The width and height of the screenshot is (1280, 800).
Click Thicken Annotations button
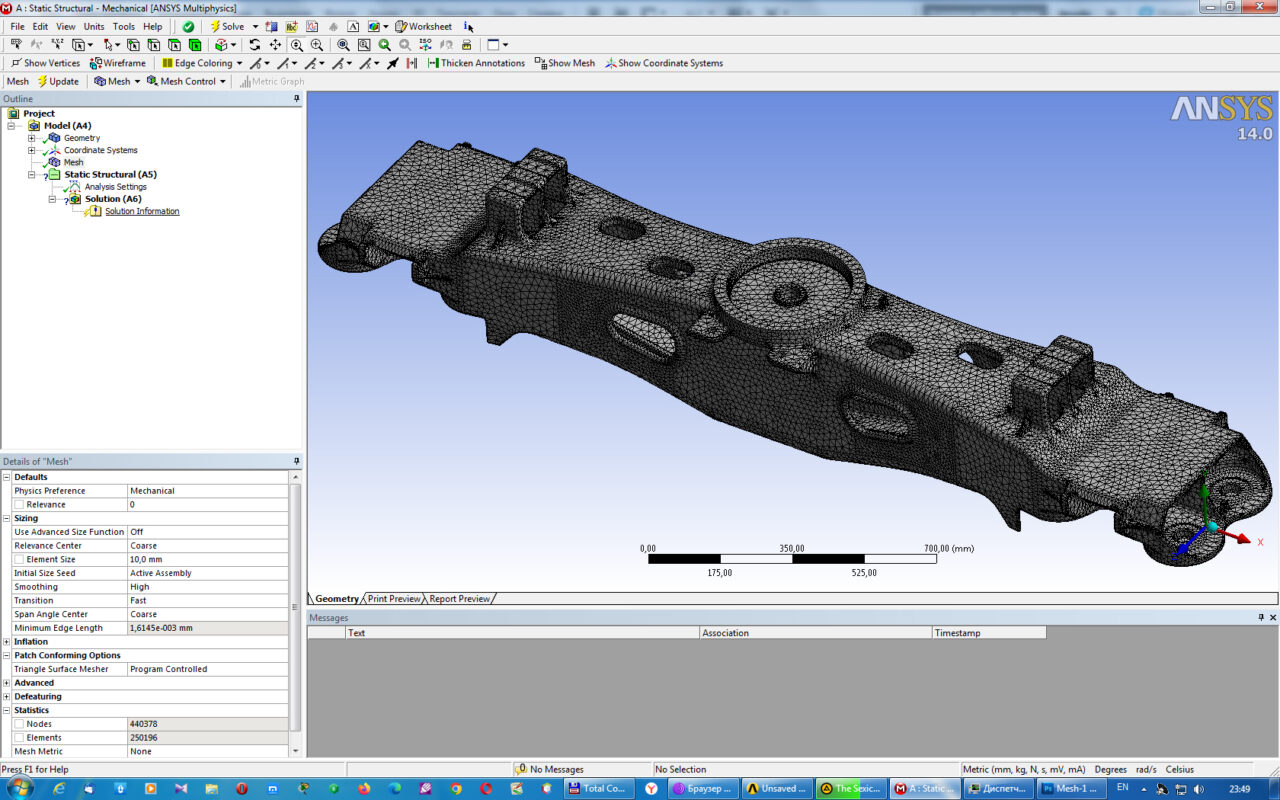point(476,63)
